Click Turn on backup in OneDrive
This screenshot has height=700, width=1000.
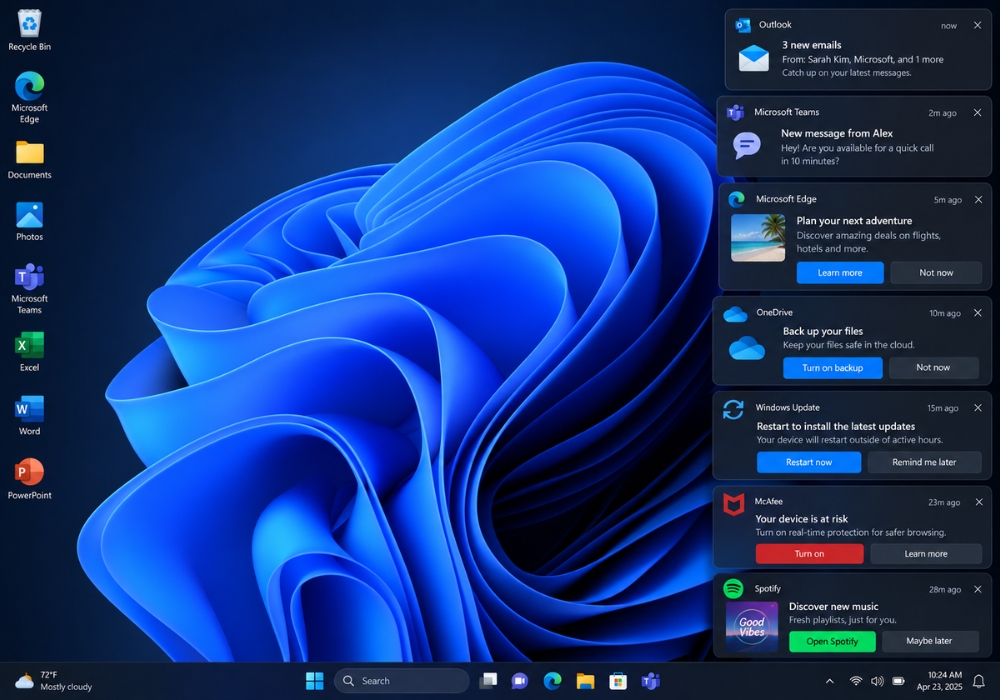pyautogui.click(x=832, y=368)
